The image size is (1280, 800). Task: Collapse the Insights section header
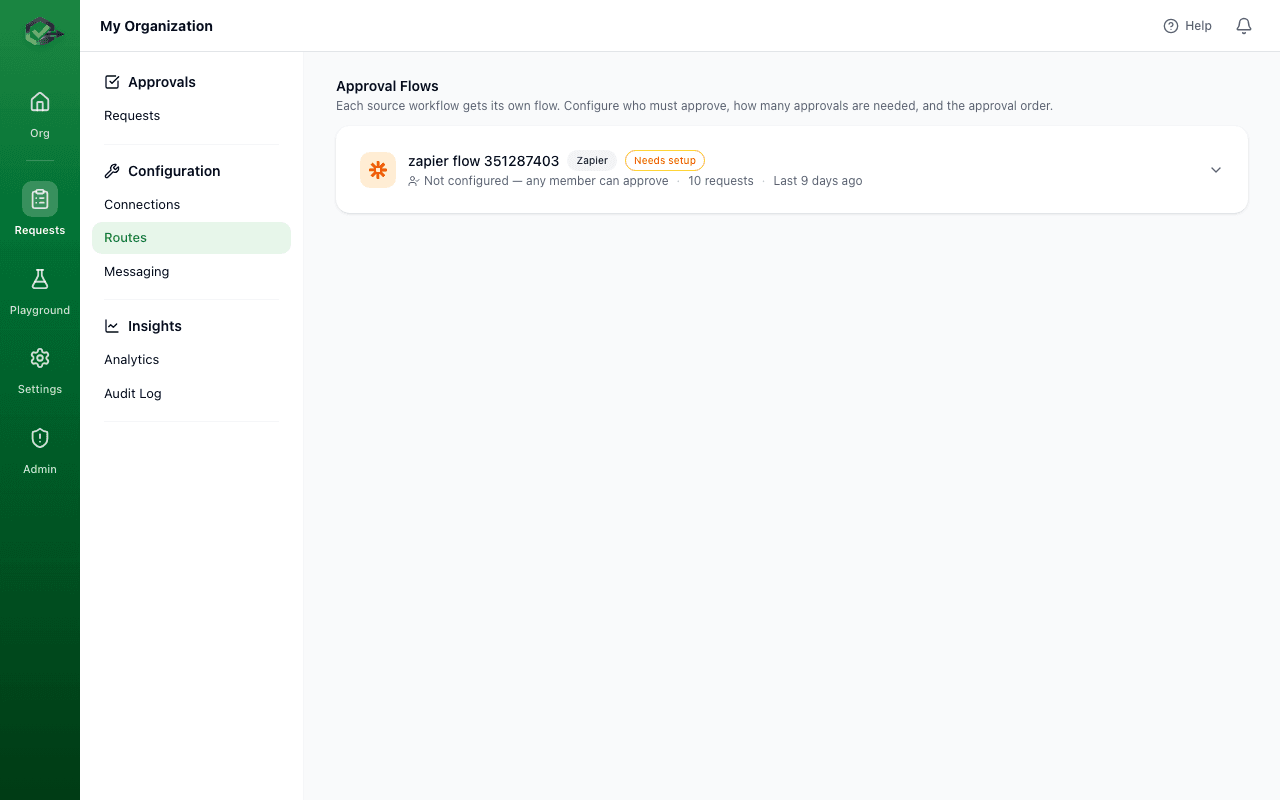pyautogui.click(x=155, y=325)
